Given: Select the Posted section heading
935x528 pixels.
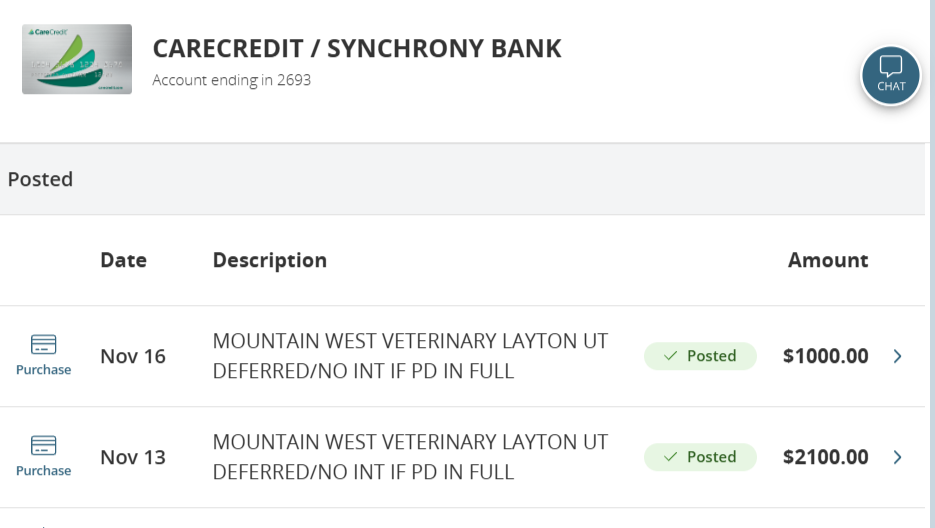Looking at the screenshot, I should (x=40, y=179).
